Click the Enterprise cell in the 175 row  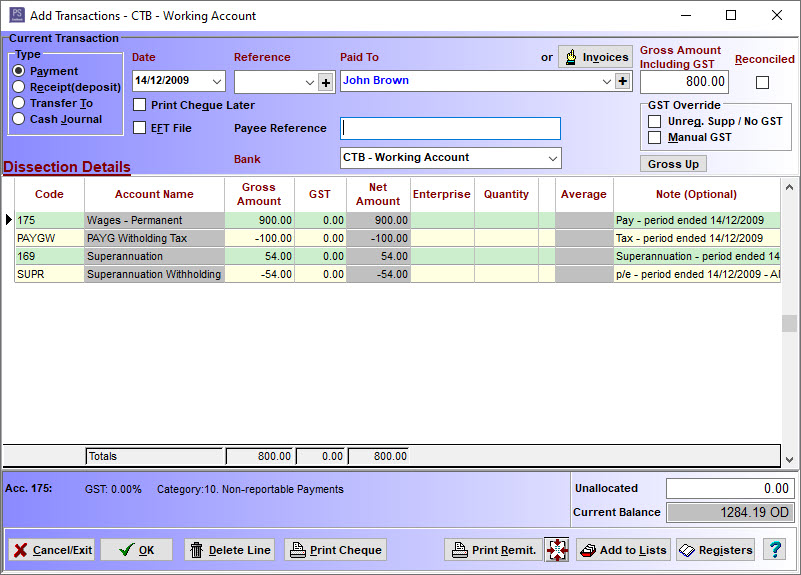click(442, 220)
